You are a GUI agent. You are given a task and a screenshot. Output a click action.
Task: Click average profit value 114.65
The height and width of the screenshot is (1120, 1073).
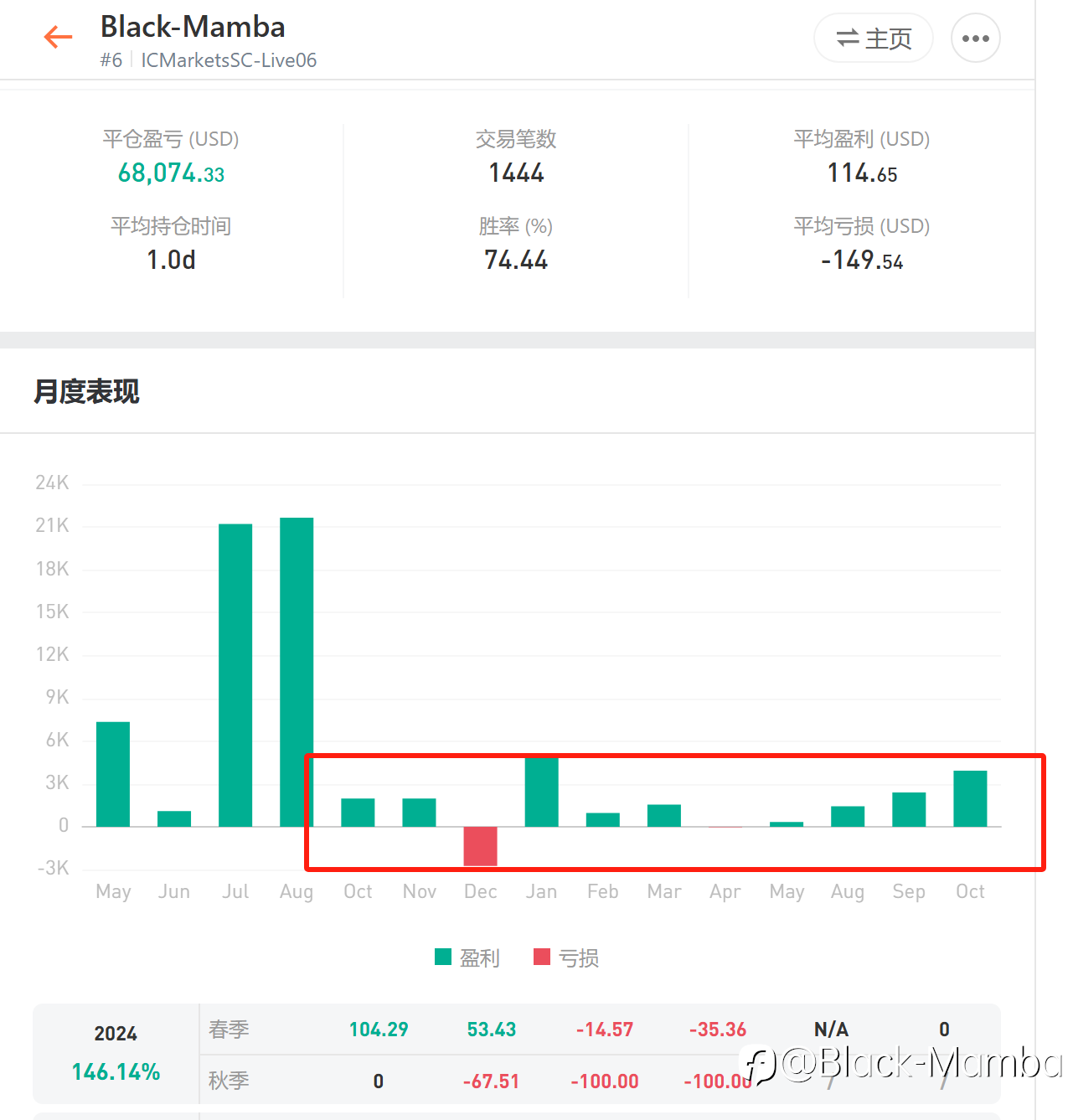tap(862, 173)
